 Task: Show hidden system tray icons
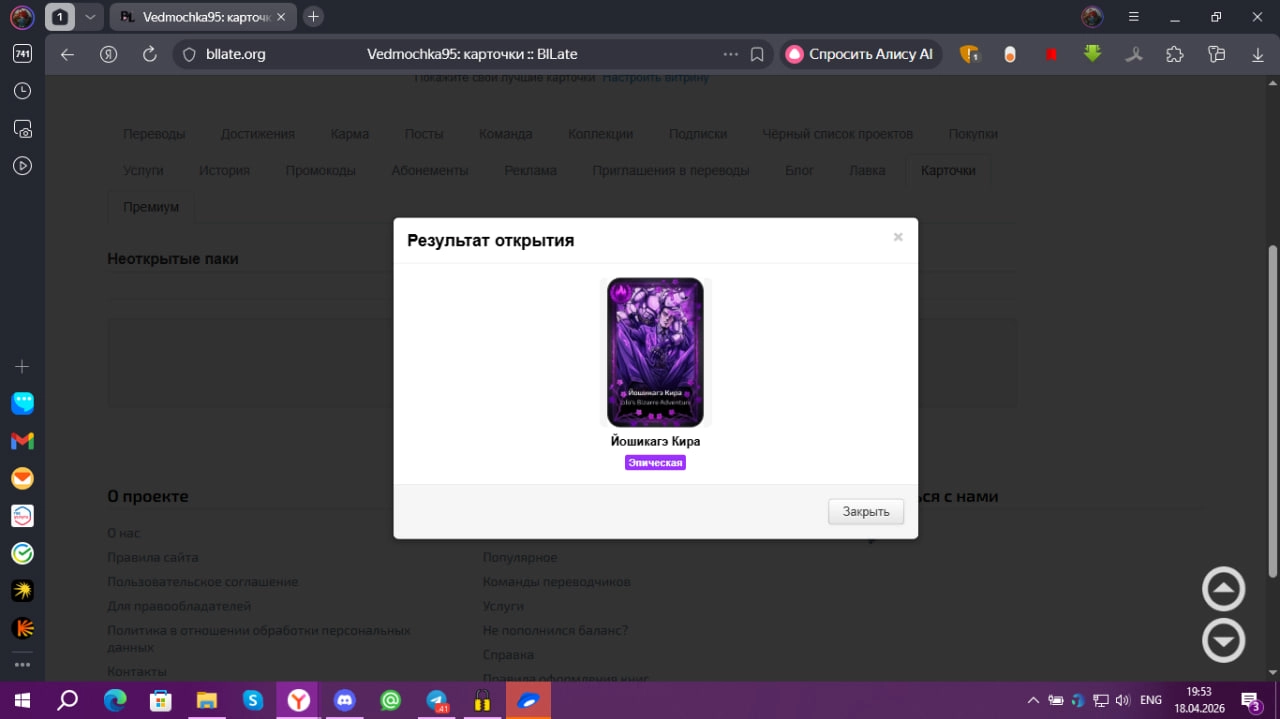(1033, 700)
